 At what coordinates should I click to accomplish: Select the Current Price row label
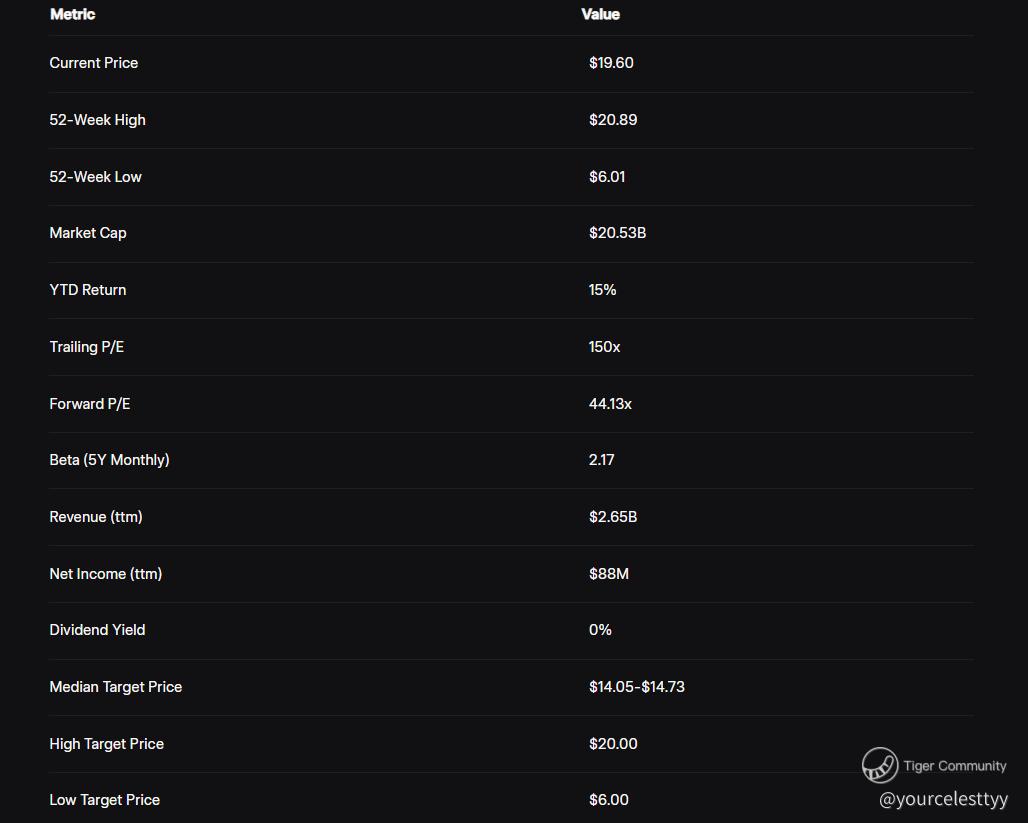coord(94,63)
